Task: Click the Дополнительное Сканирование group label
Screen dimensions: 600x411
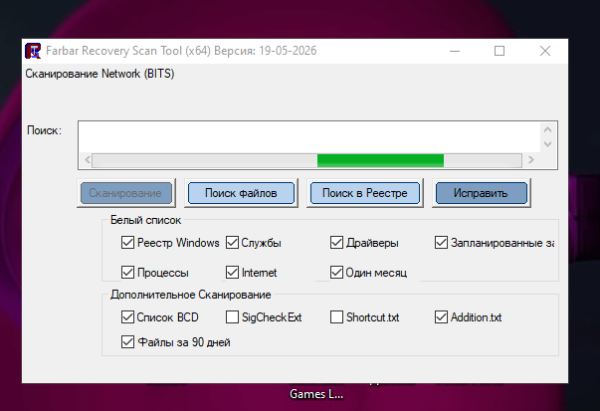Action: 191,295
